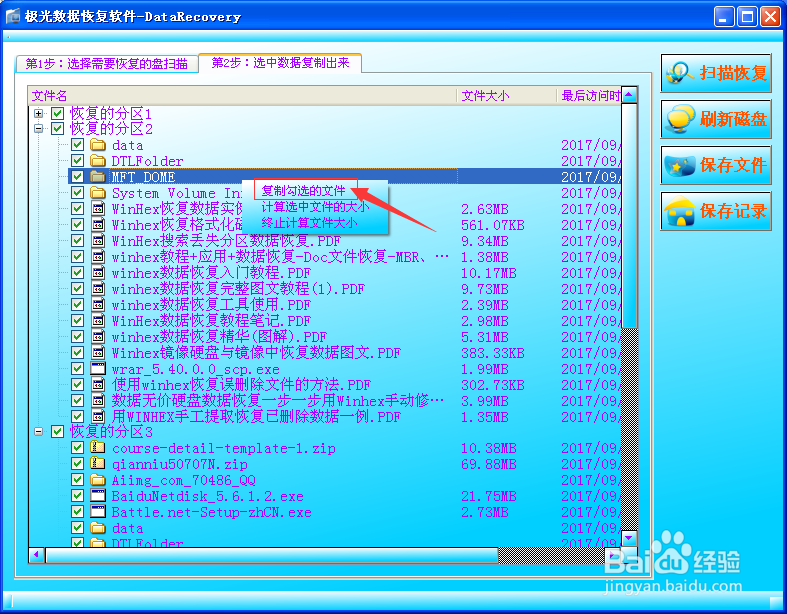Click the star folder icon on 保存文件
This screenshot has height=614, width=787.
[x=680, y=166]
